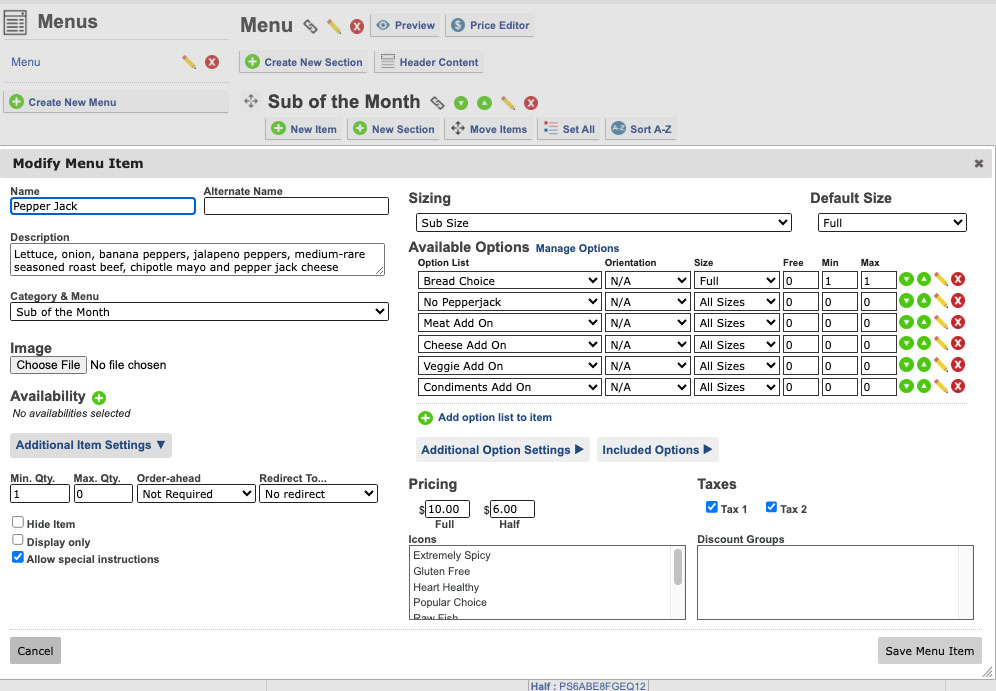Collapse Additional Item Settings section
This screenshot has width=996, height=691.
(x=91, y=445)
